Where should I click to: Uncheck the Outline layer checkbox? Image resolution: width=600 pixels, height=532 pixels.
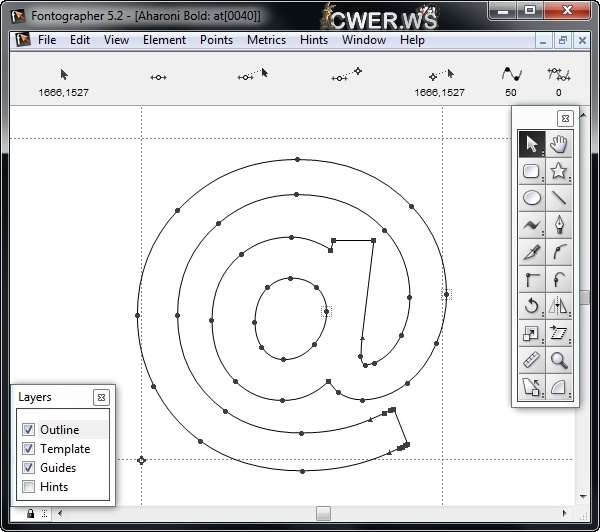[x=28, y=430]
